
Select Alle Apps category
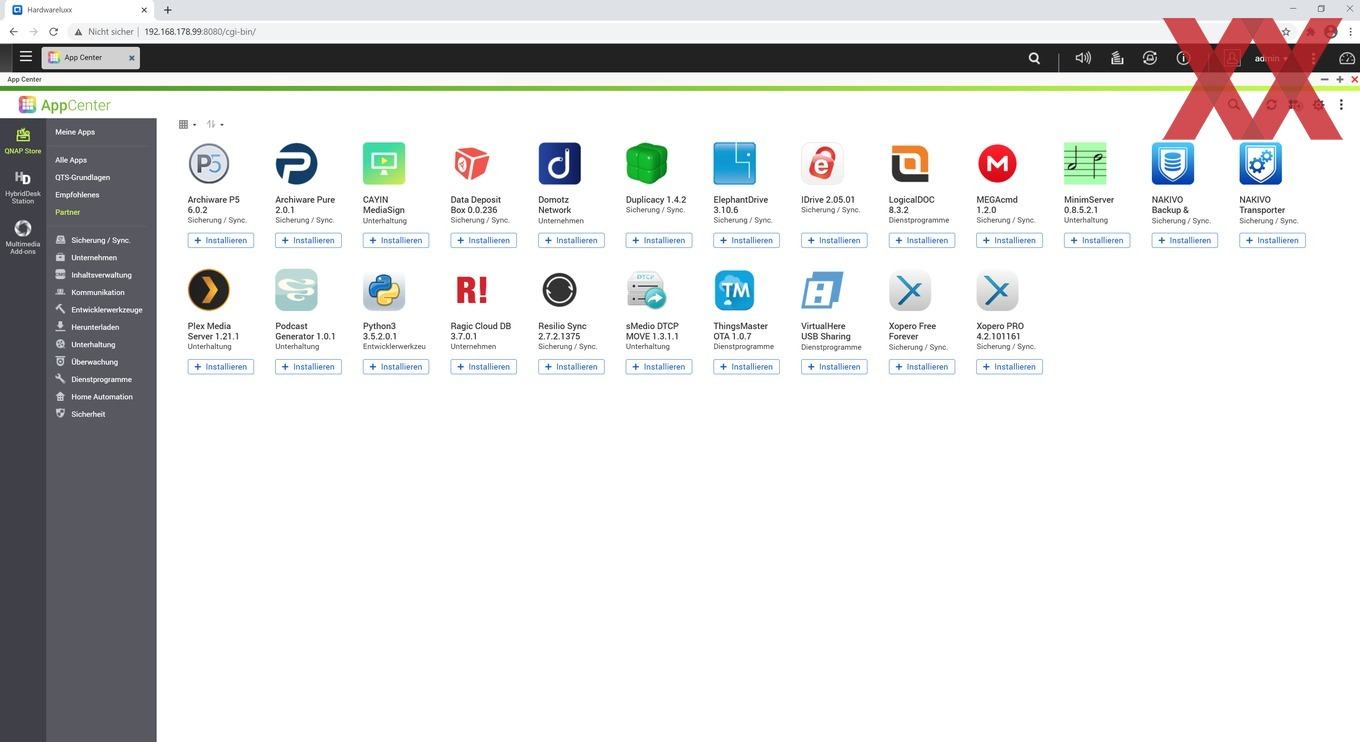(x=71, y=160)
